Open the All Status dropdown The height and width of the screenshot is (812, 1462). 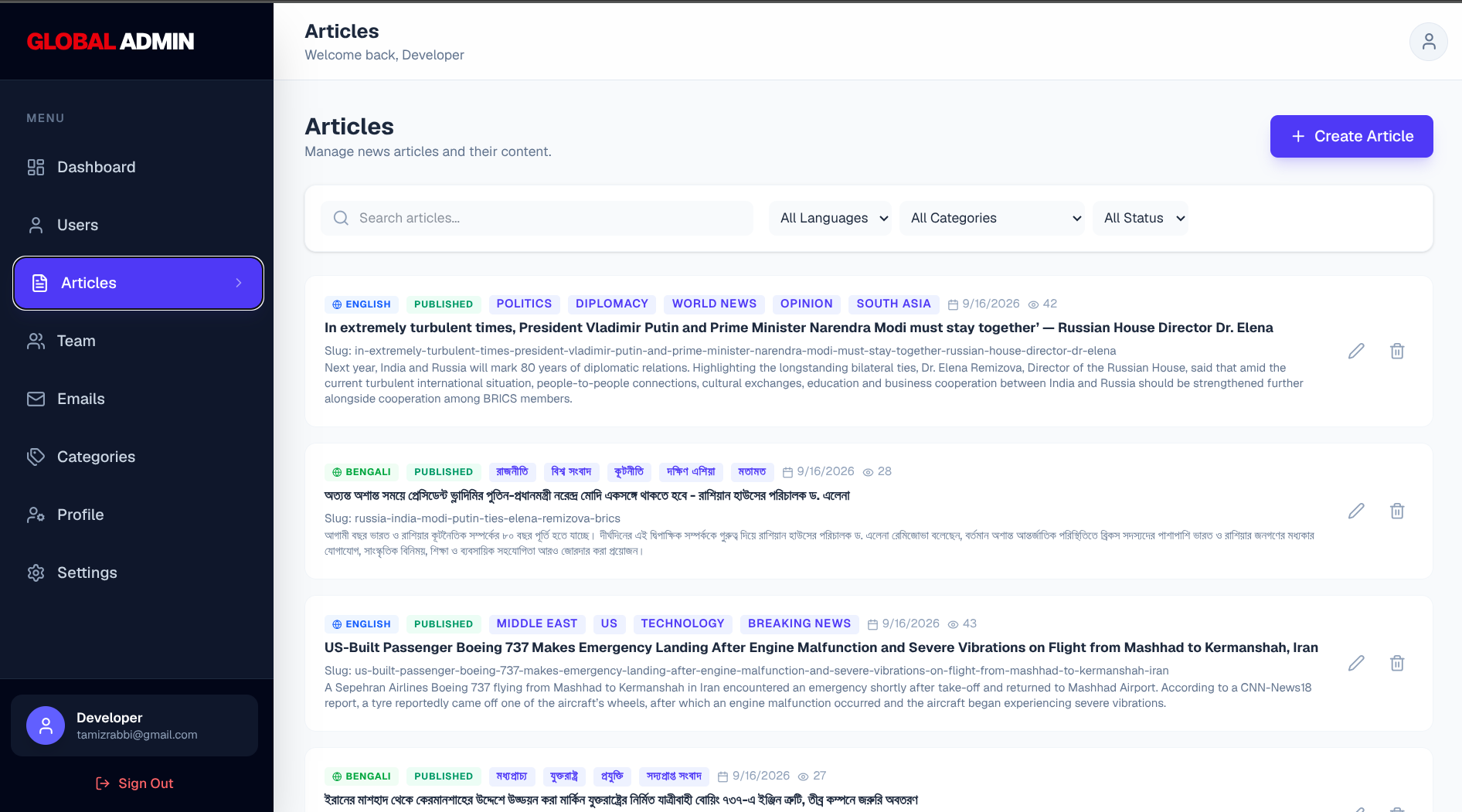pyautogui.click(x=1141, y=218)
